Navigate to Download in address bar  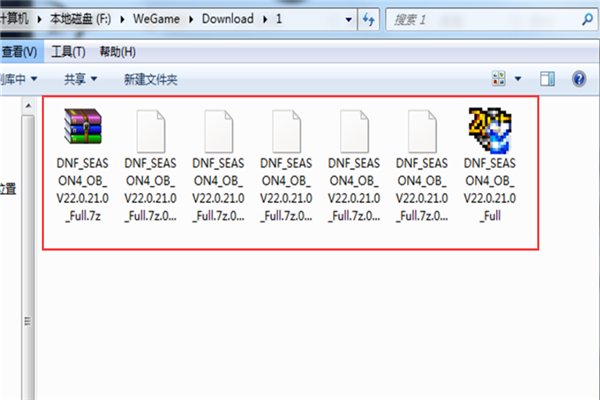pos(228,19)
